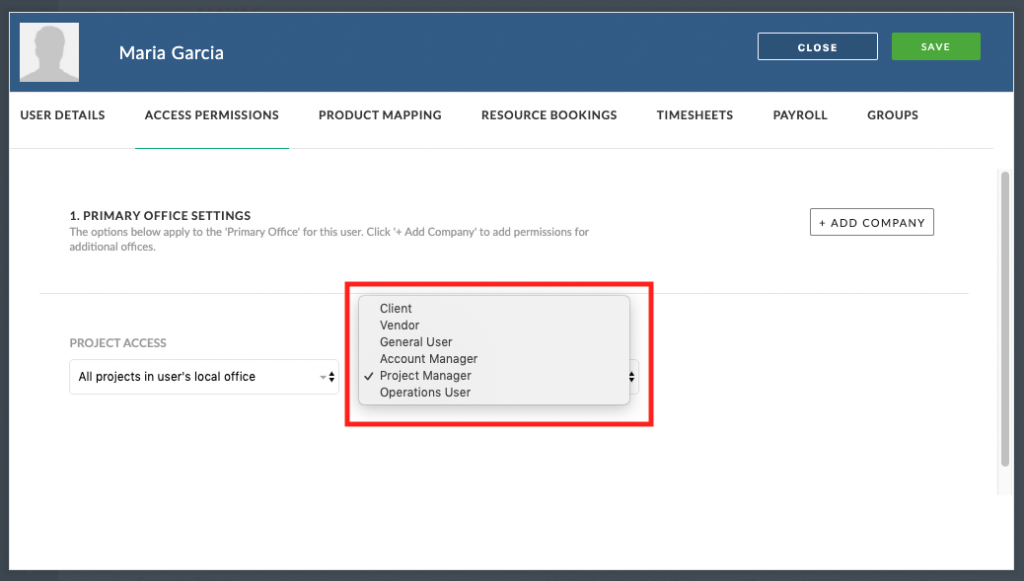Expand the Project Access dropdown
The height and width of the screenshot is (581, 1024).
(x=204, y=377)
